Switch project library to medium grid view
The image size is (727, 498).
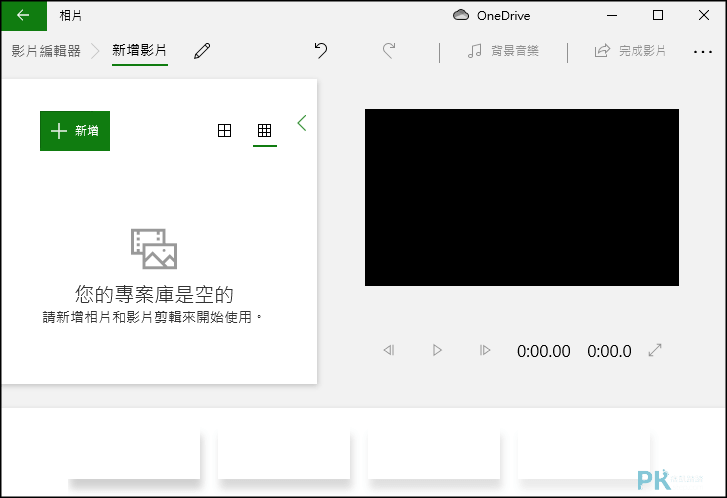(x=224, y=131)
